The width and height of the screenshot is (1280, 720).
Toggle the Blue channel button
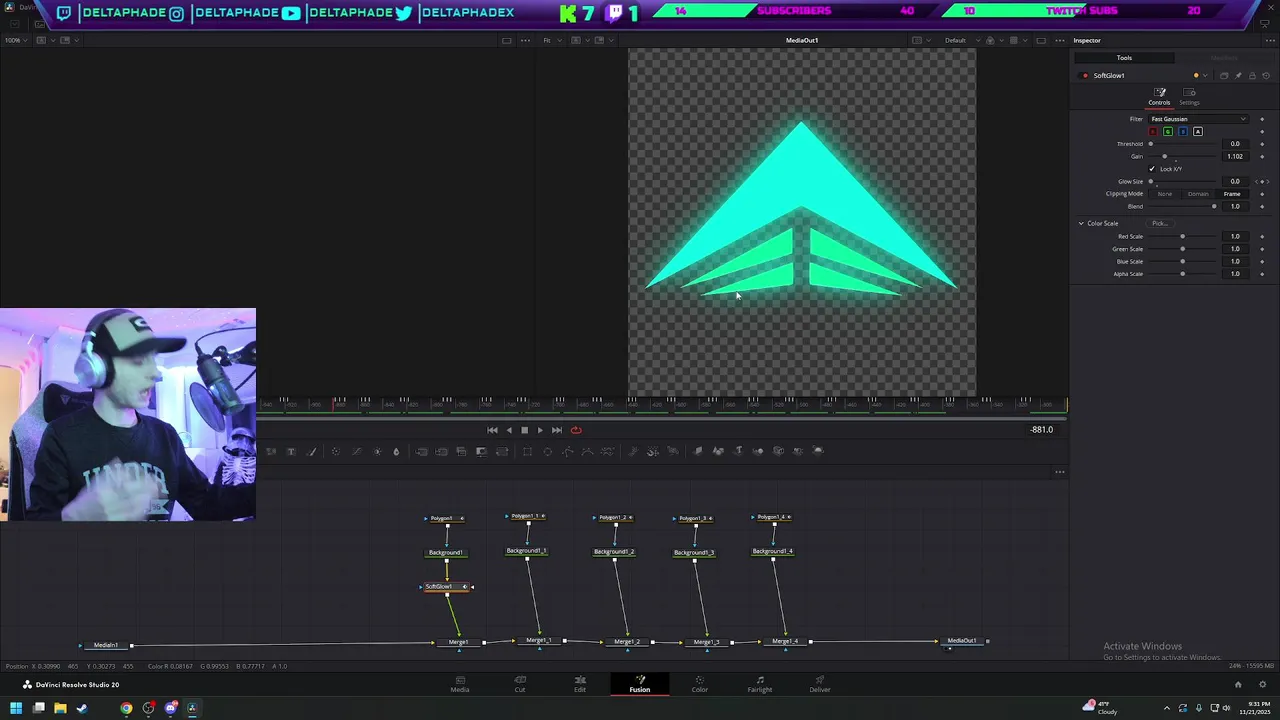pos(1183,131)
